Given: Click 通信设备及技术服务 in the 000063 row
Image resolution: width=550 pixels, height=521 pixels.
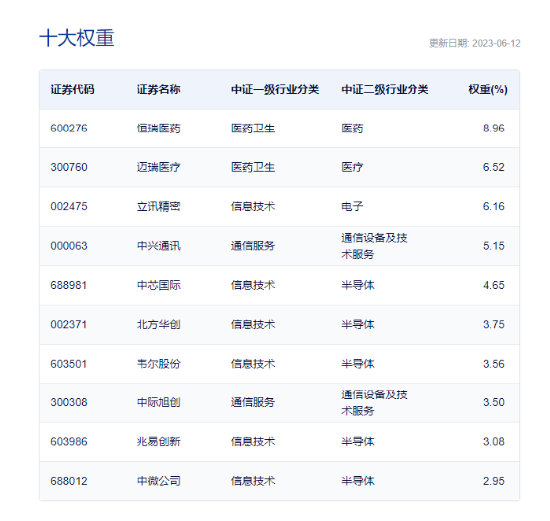Looking at the screenshot, I should click(374, 246).
